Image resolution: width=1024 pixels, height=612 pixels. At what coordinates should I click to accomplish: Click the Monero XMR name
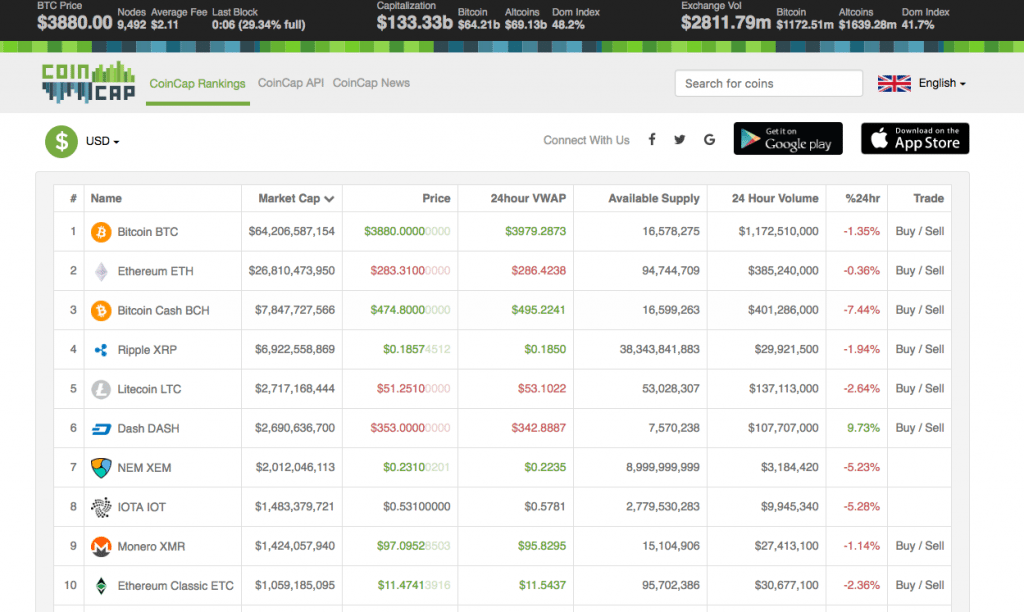[152, 546]
